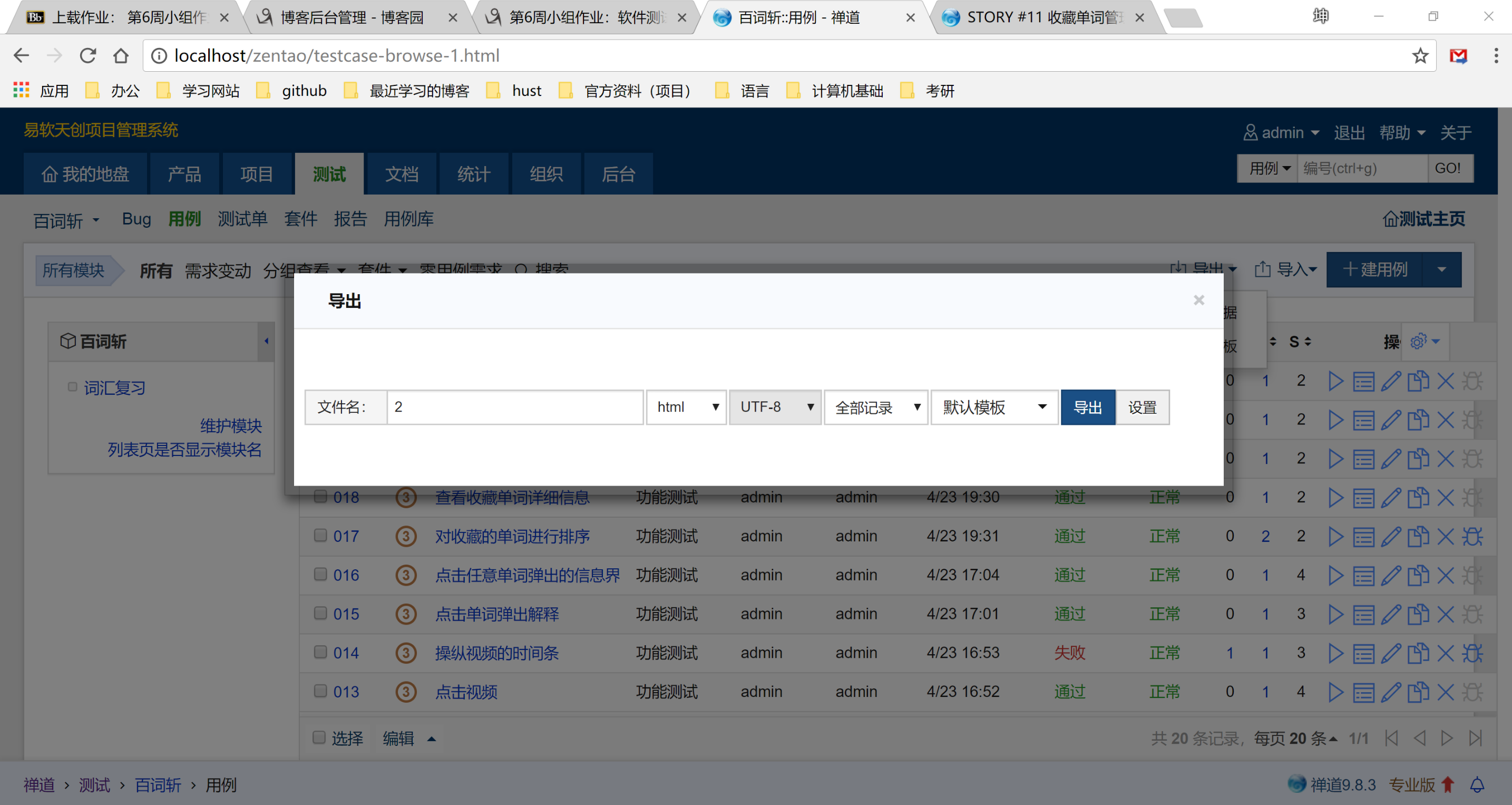Toggle the select-all 选择 checkbox
The height and width of the screenshot is (805, 1512).
click(x=319, y=737)
